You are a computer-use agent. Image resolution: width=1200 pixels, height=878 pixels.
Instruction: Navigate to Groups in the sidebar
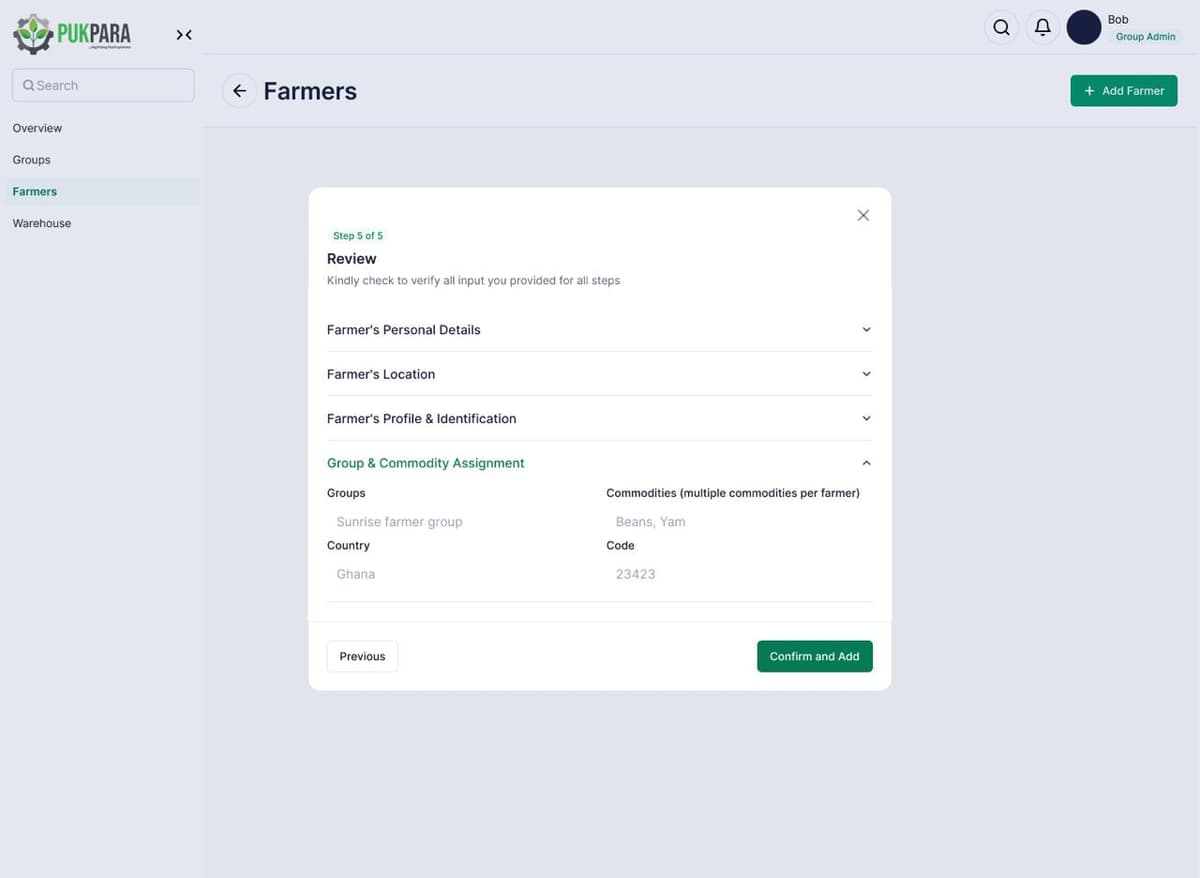pyautogui.click(x=31, y=159)
